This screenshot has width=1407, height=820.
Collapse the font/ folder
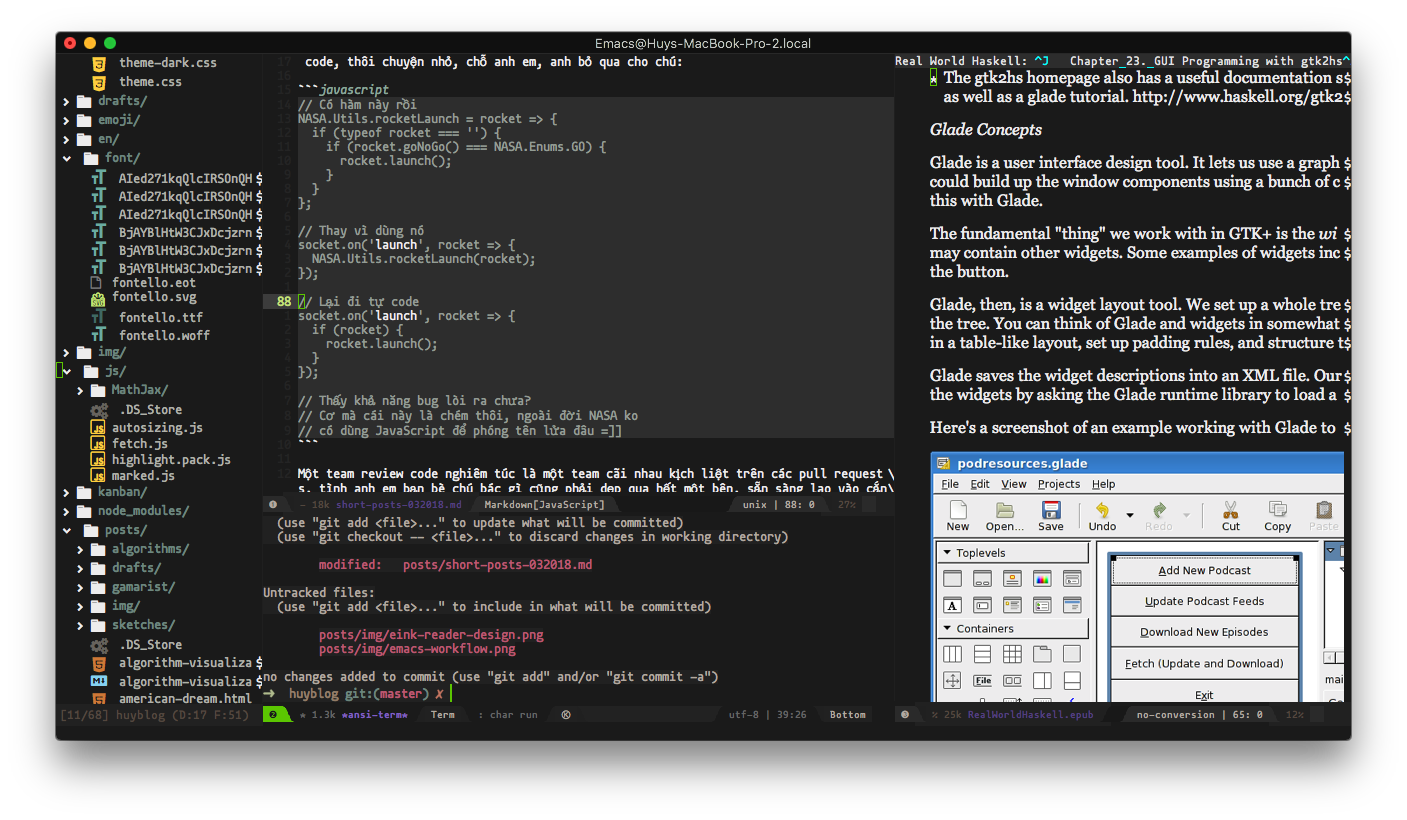click(67, 158)
